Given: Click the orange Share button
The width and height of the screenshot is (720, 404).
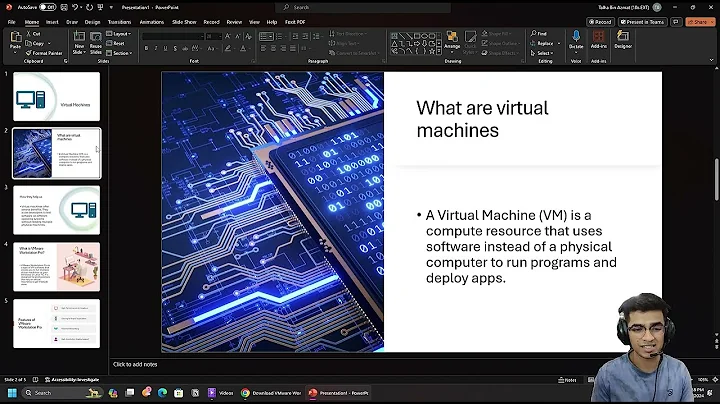Looking at the screenshot, I should click(x=700, y=22).
